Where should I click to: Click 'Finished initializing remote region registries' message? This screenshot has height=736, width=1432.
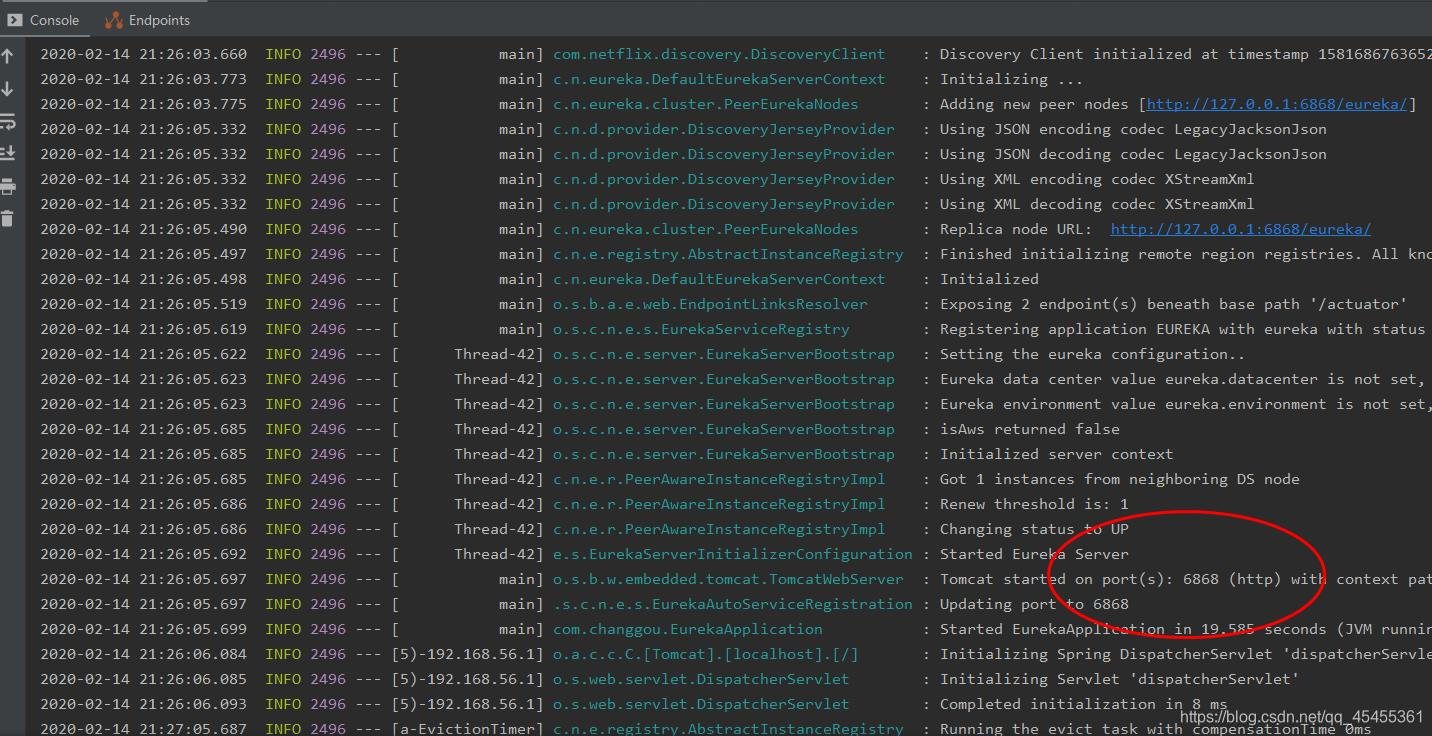[1185, 254]
